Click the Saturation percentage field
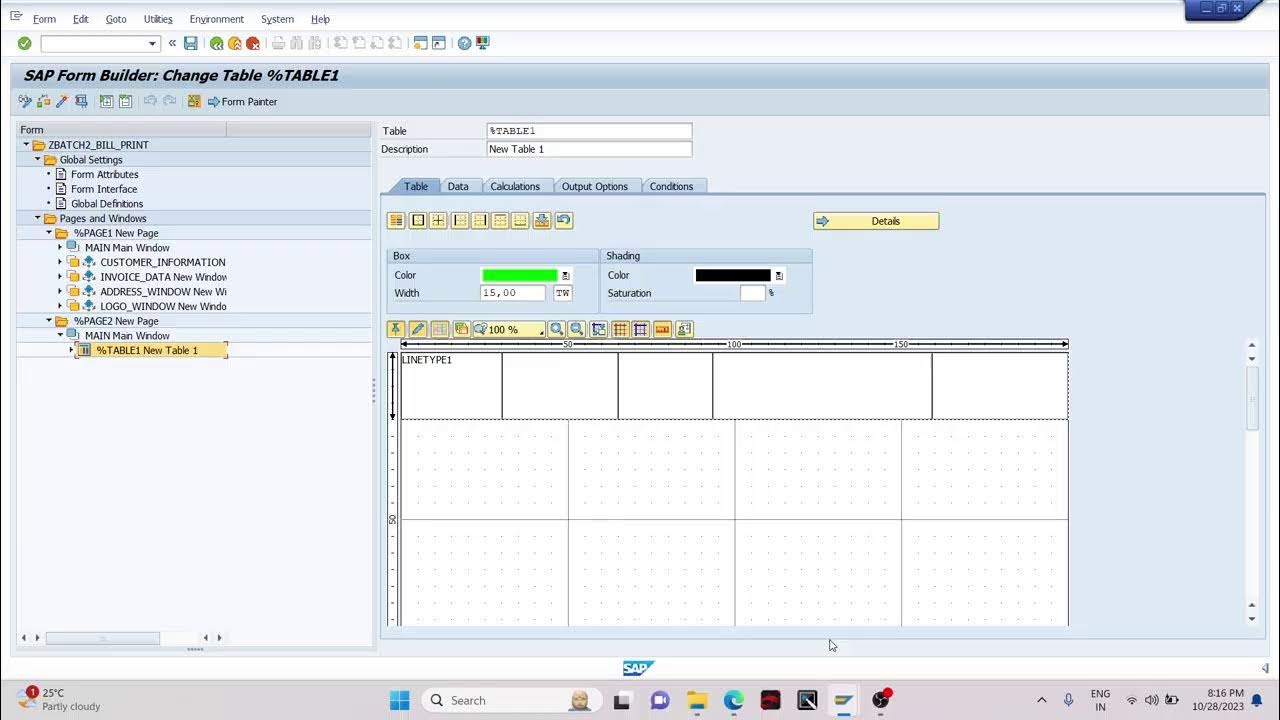1280x720 pixels. [x=752, y=293]
